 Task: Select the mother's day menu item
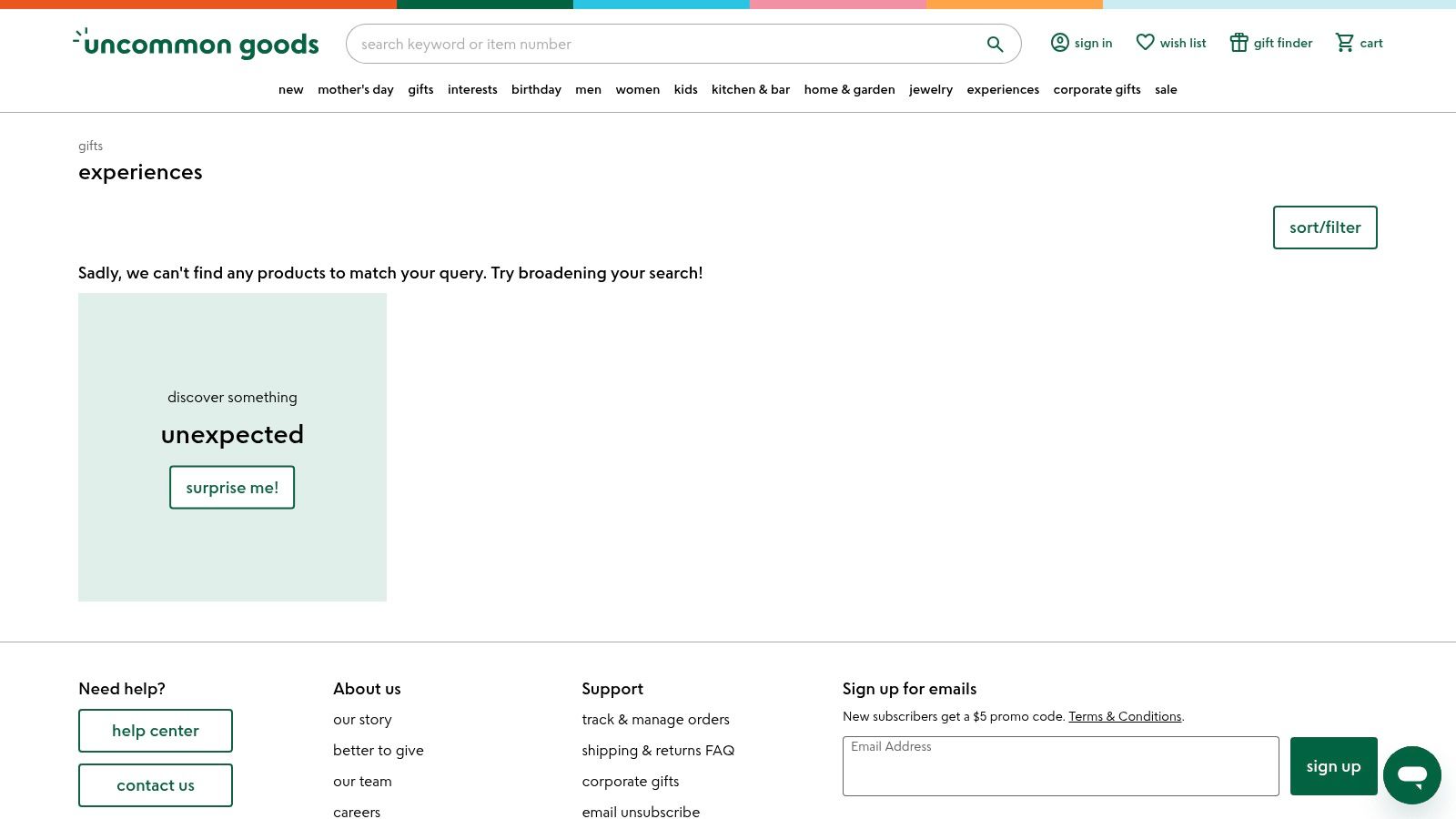click(x=355, y=89)
